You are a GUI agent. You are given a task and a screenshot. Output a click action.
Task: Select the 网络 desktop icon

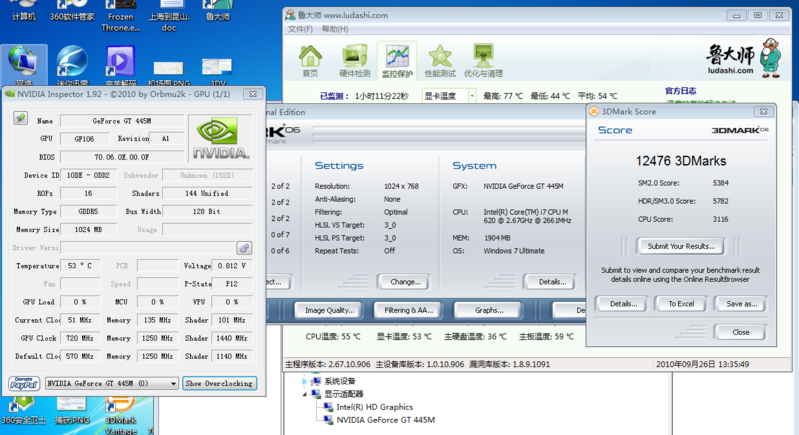24,65
